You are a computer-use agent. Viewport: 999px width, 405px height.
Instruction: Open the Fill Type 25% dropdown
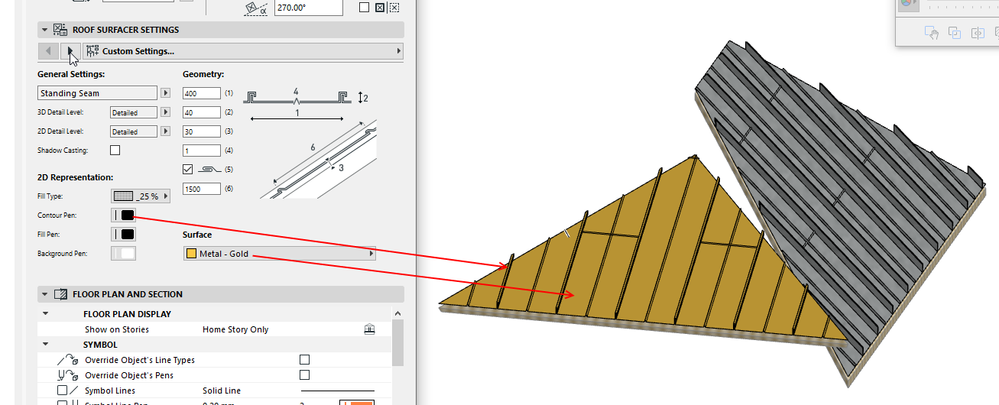pos(141,196)
